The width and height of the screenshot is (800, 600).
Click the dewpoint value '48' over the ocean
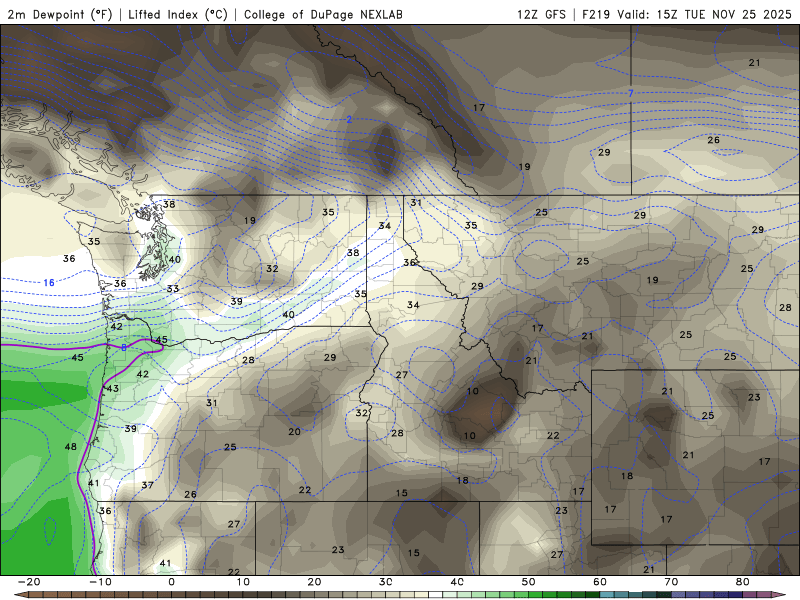click(x=70, y=447)
